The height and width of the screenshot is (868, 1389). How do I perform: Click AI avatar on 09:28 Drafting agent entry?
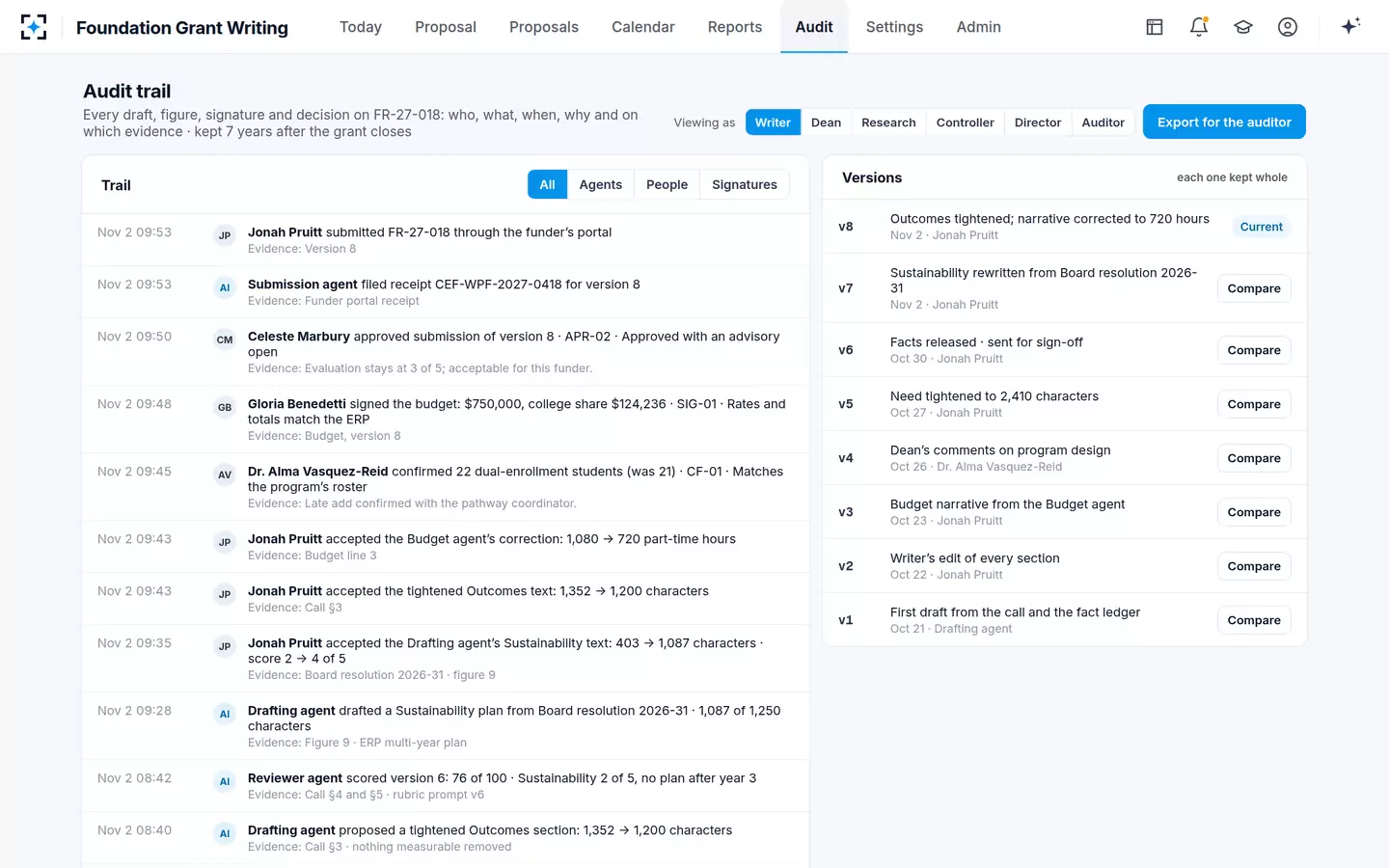point(225,714)
